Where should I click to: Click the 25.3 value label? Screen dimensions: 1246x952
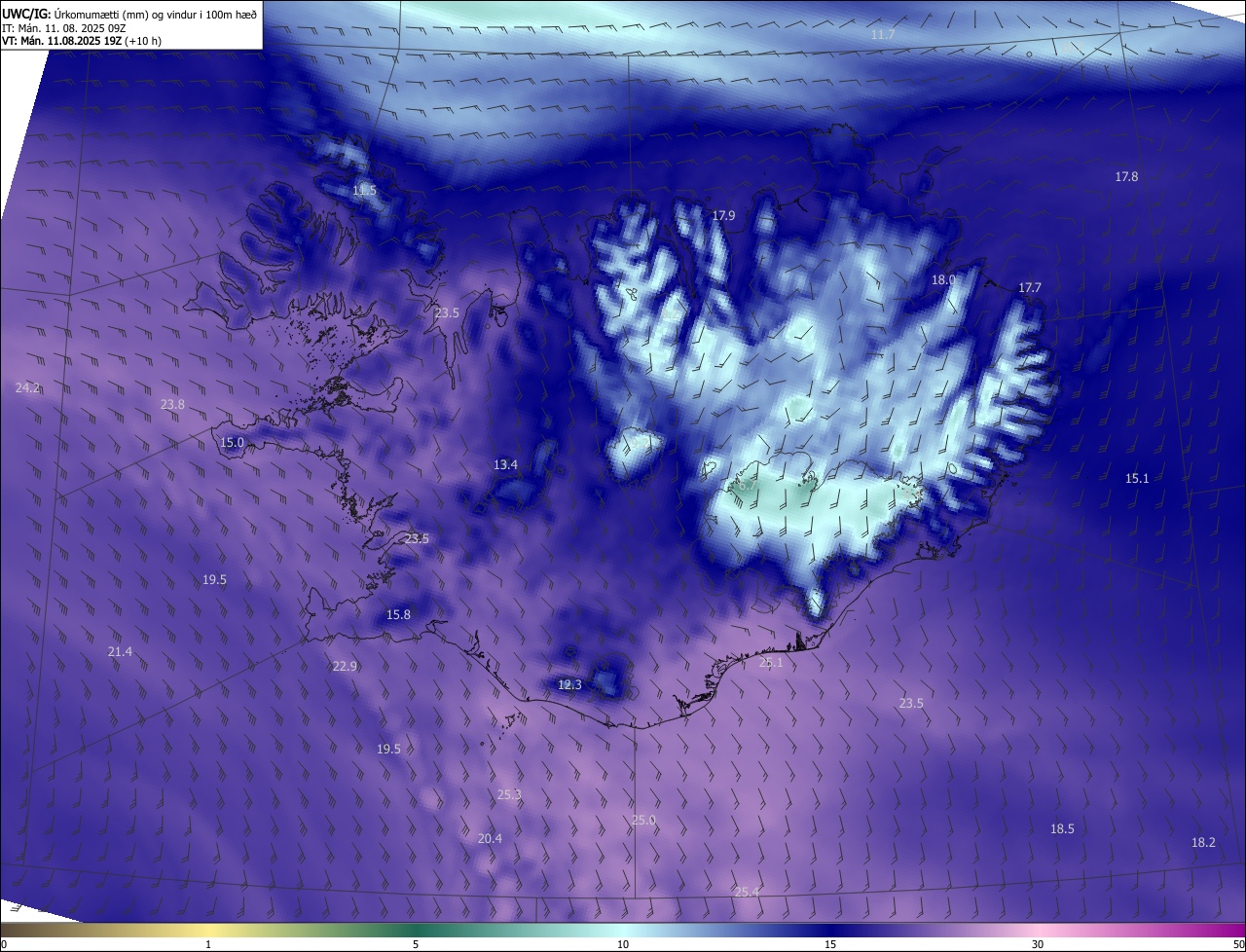[x=509, y=794]
